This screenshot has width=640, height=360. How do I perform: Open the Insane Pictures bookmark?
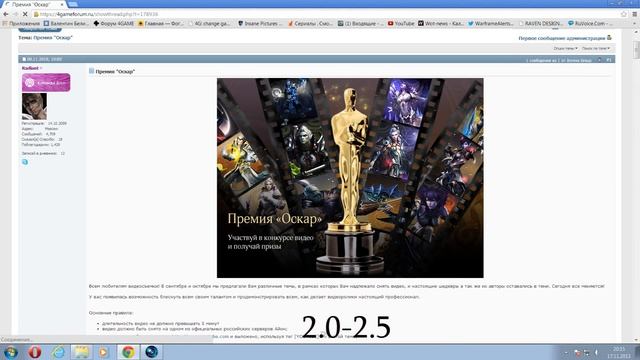click(x=260, y=24)
